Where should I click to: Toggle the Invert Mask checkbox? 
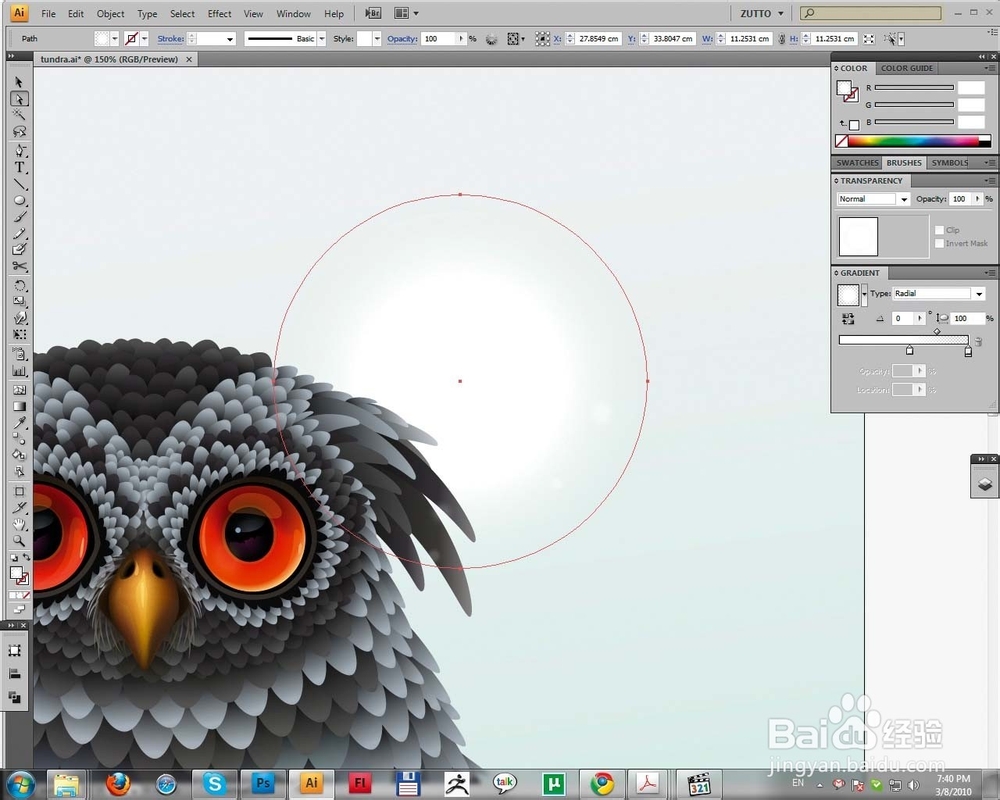click(939, 243)
